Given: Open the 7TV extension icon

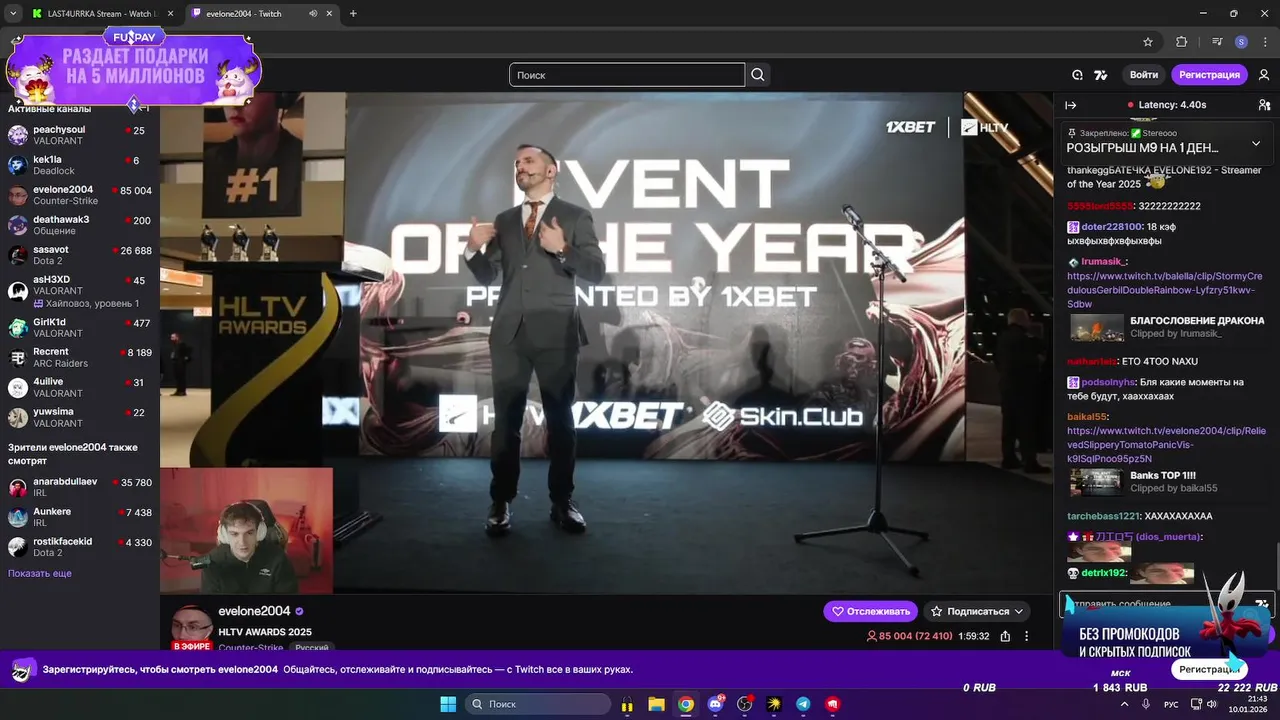Looking at the screenshot, I should tap(1101, 75).
